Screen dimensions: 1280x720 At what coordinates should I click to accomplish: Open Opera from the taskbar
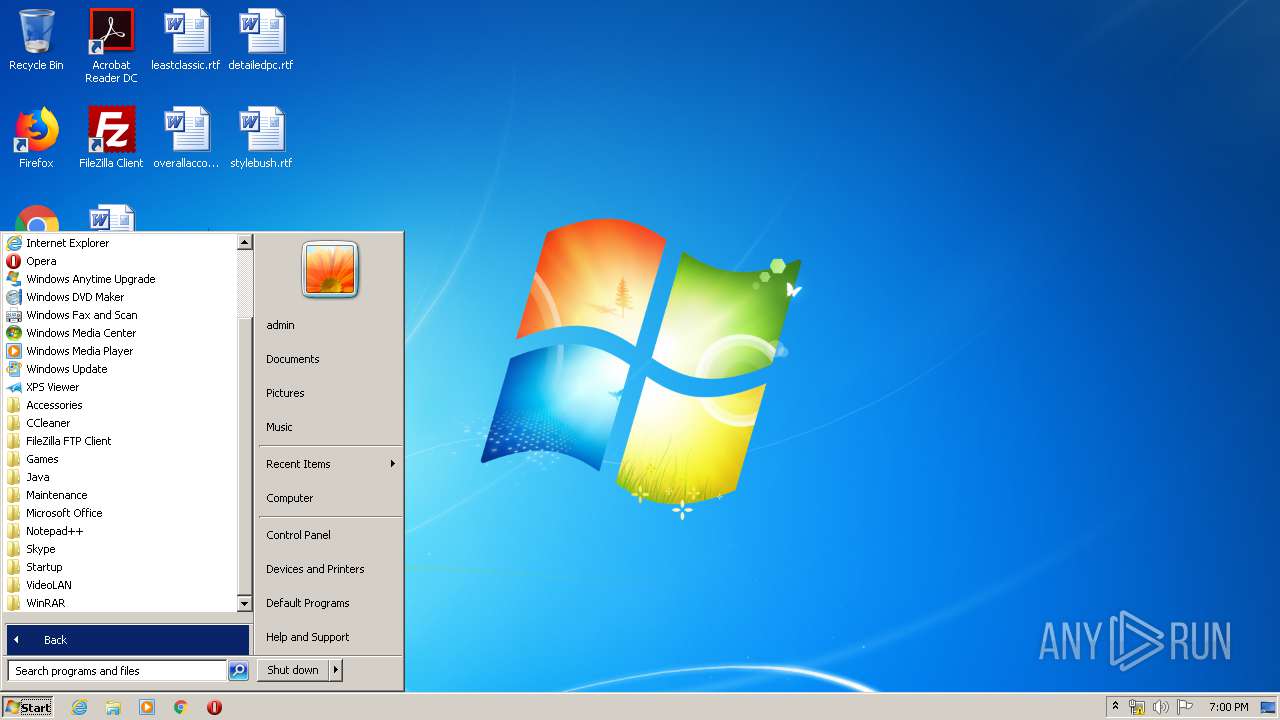click(214, 707)
